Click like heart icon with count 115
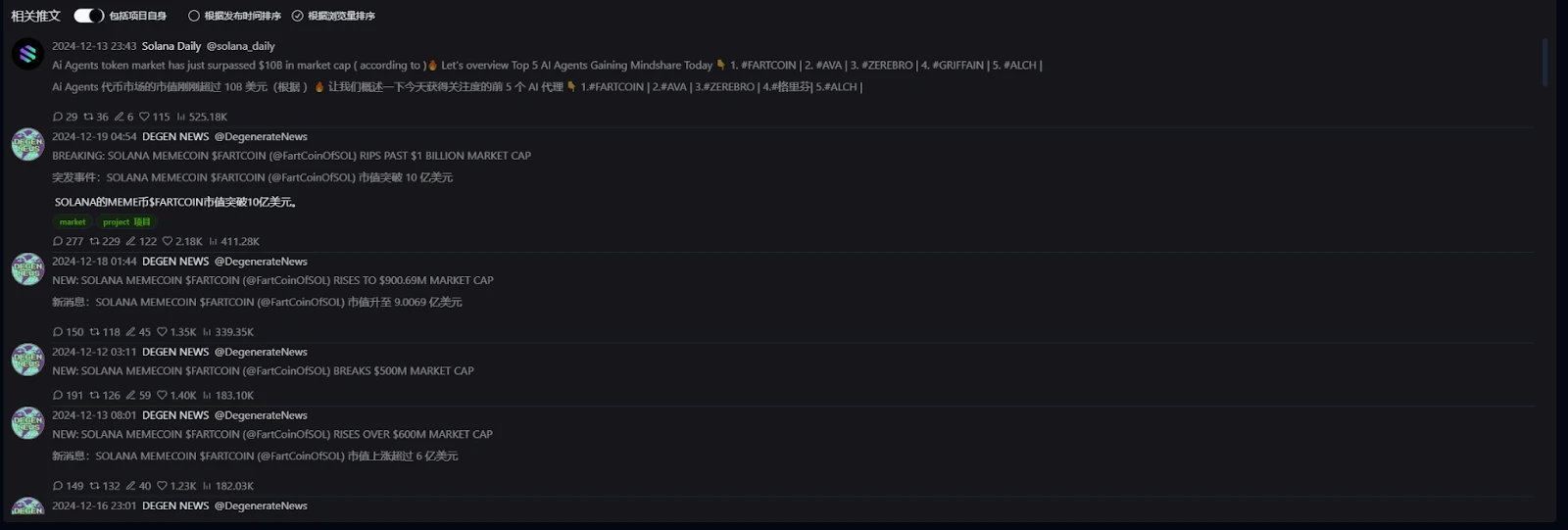The height and width of the screenshot is (530, 1568). click(144, 117)
